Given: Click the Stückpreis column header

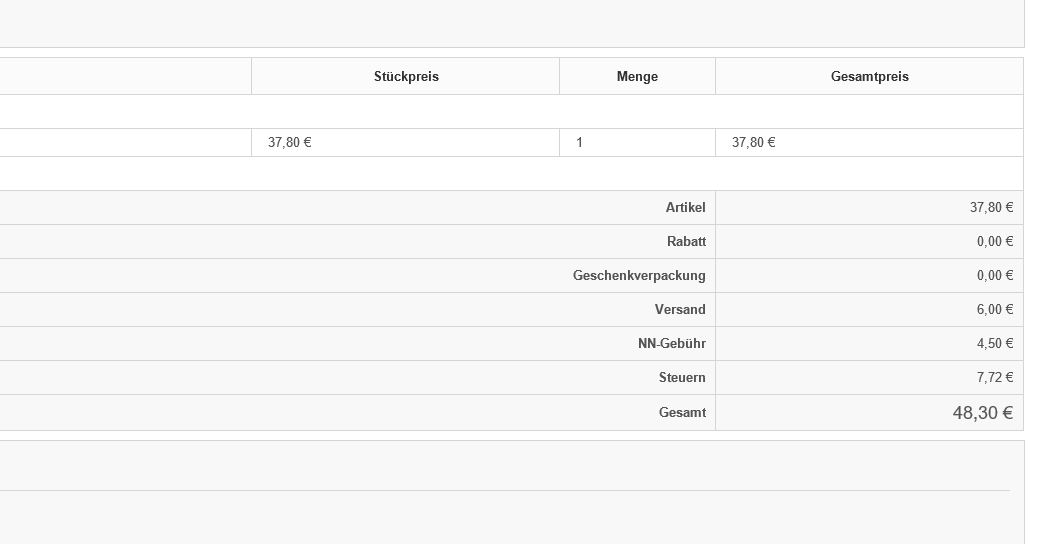Looking at the screenshot, I should (x=406, y=76).
